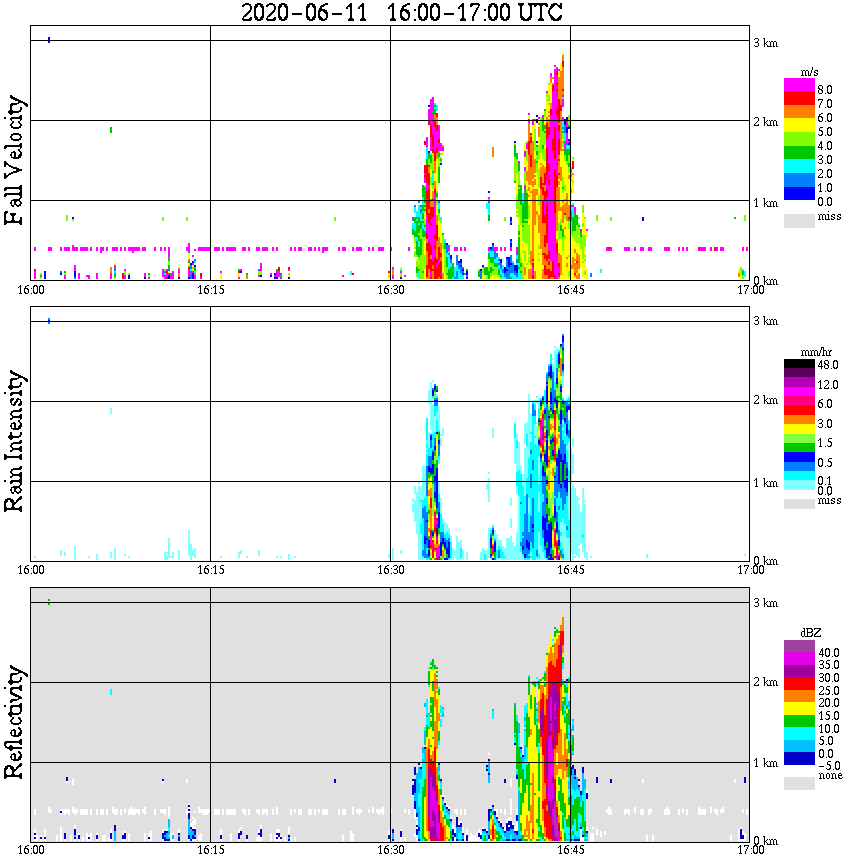Screen dimensions: 850x868
Task: Click the 3 km label beside Reflectivity
Action: tap(765, 603)
